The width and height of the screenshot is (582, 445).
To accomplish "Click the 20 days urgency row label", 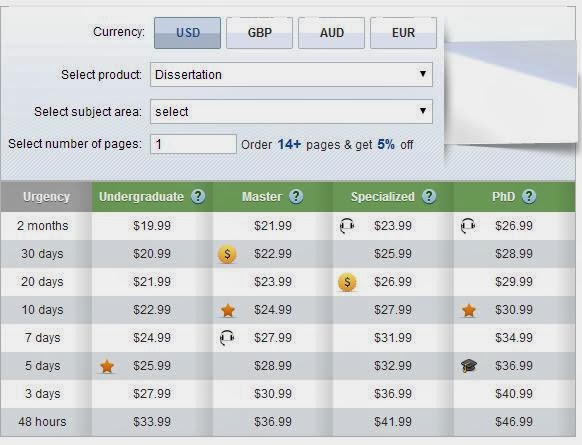I will (x=42, y=282).
